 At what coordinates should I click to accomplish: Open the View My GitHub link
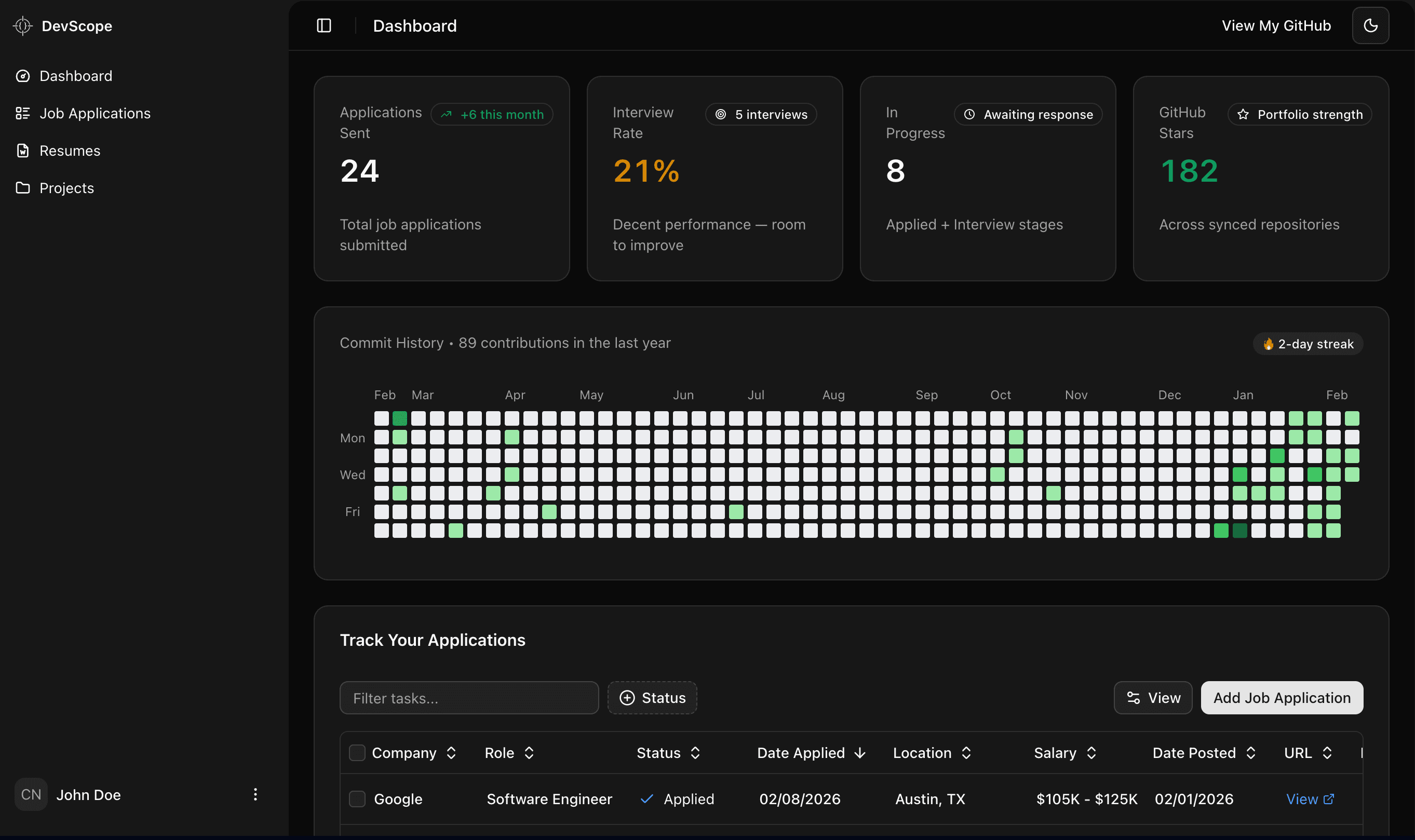[1276, 25]
